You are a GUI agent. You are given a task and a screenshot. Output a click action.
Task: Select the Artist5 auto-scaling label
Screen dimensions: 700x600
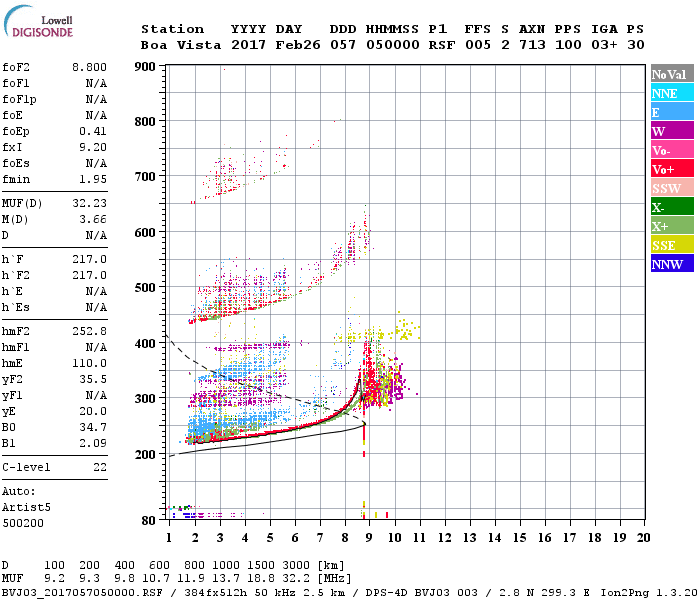tap(24, 508)
